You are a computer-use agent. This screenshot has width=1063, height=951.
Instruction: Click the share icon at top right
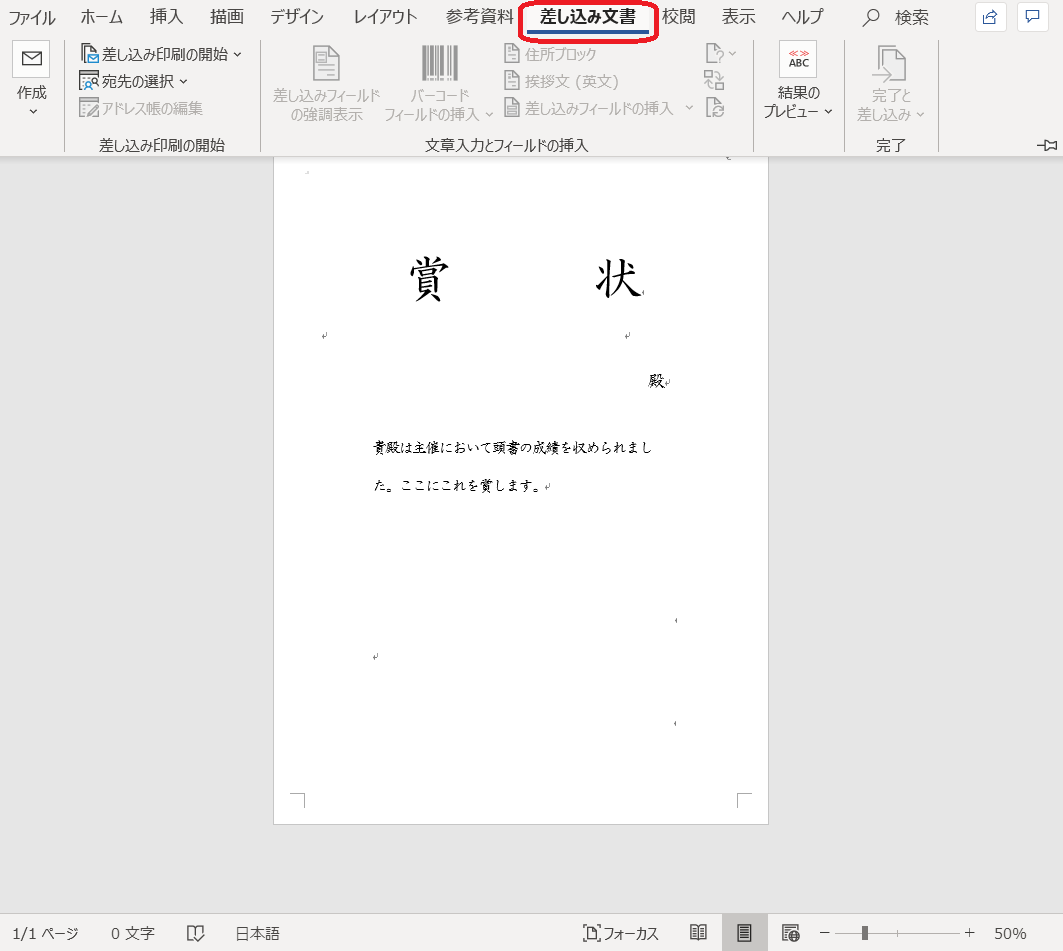[x=990, y=17]
